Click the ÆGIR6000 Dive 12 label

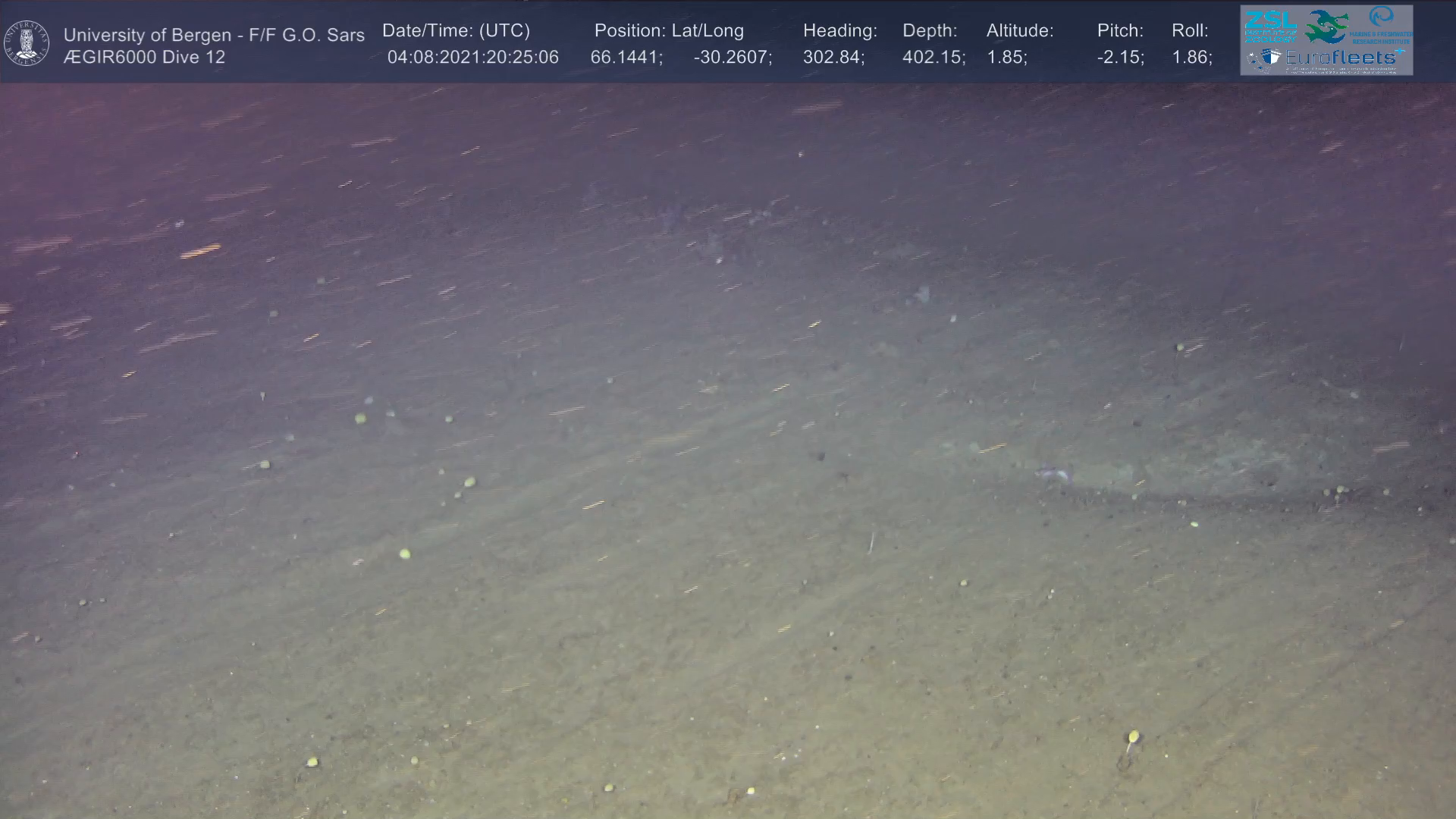pyautogui.click(x=144, y=58)
